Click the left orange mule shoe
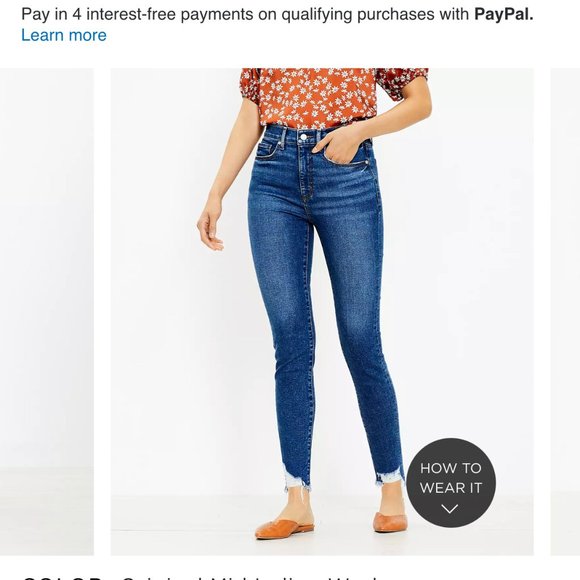Image resolution: width=580 pixels, height=580 pixels. coord(284,527)
